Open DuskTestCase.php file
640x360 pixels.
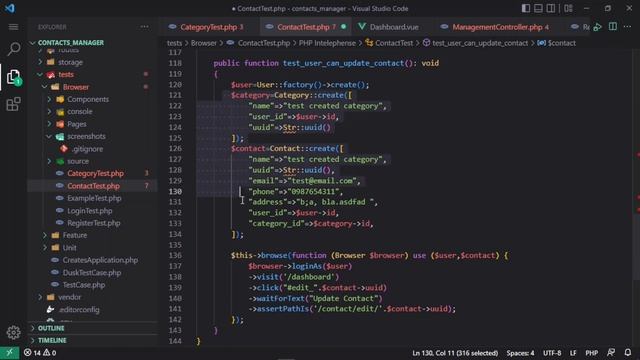[92, 272]
